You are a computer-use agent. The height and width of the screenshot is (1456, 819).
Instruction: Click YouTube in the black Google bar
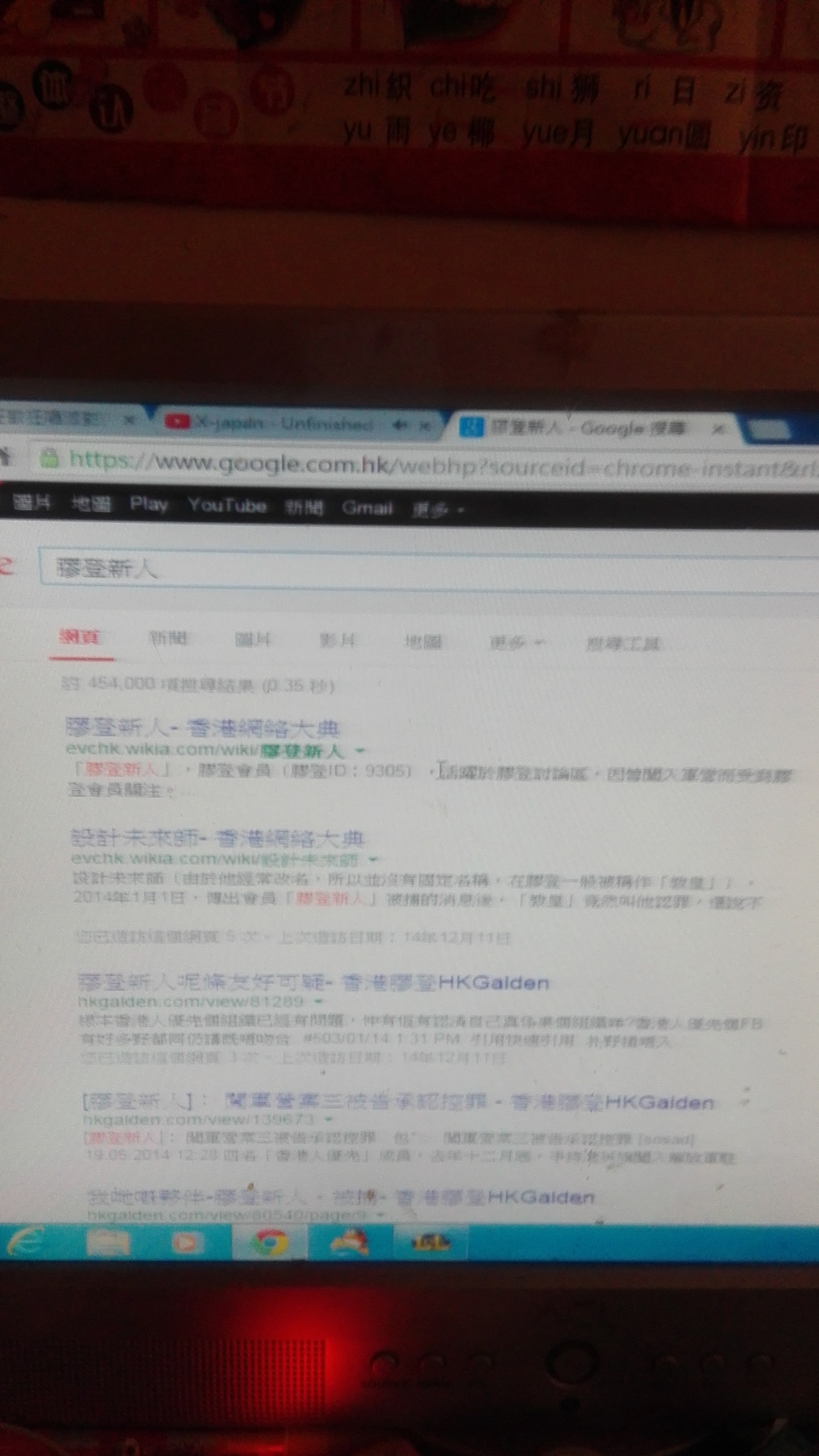pyautogui.click(x=227, y=505)
